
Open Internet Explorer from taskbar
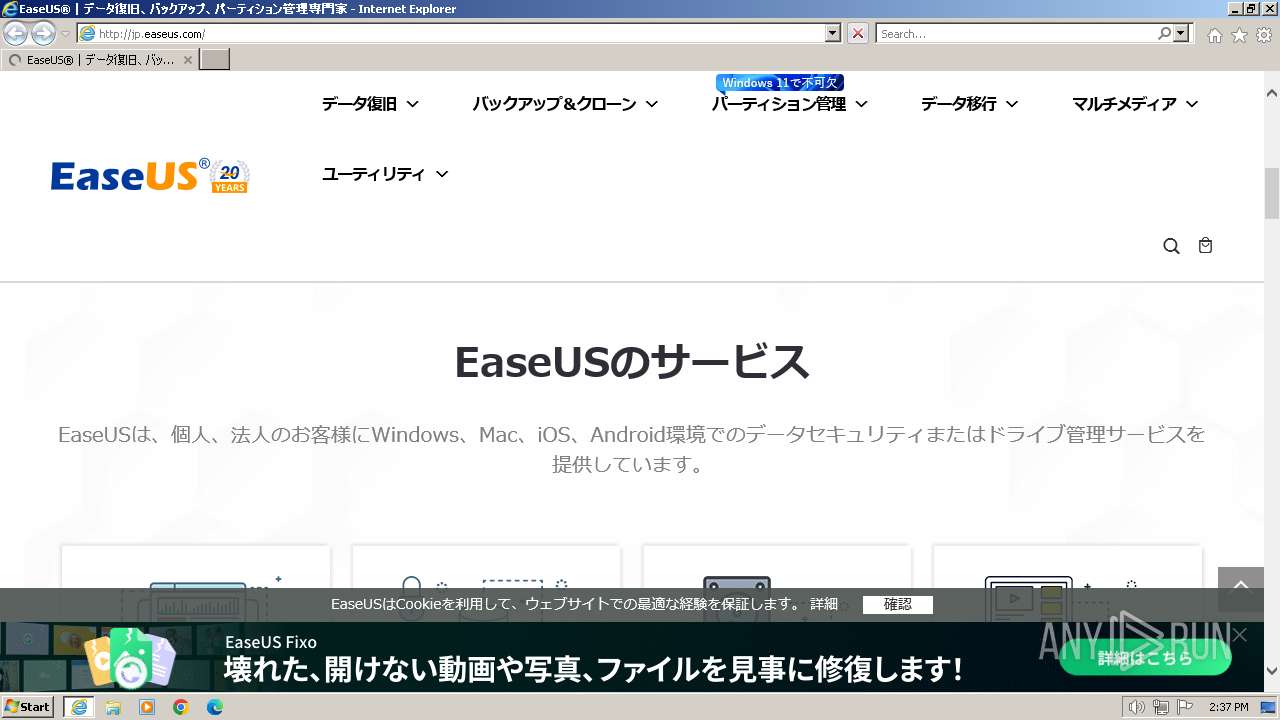point(79,707)
